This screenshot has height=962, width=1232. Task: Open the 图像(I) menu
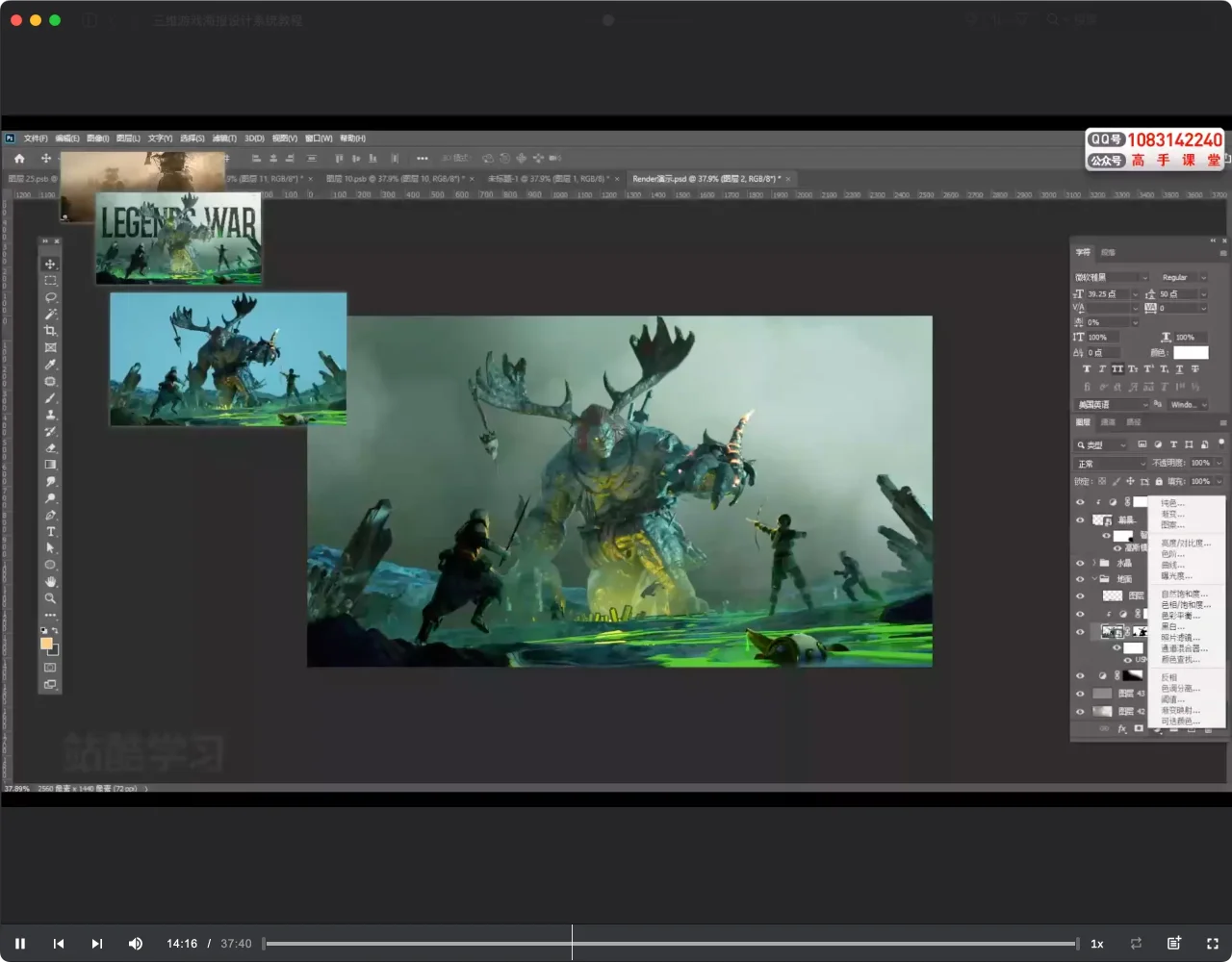point(98,139)
